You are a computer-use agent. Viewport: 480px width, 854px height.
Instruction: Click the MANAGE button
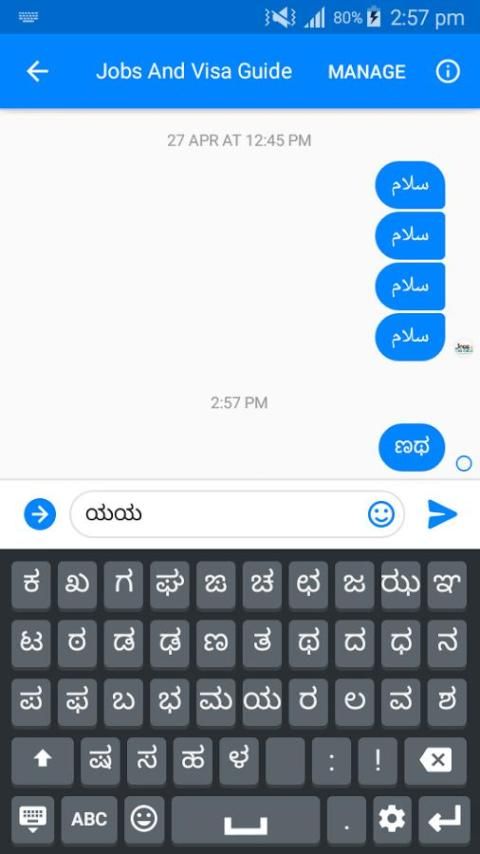[x=367, y=72]
